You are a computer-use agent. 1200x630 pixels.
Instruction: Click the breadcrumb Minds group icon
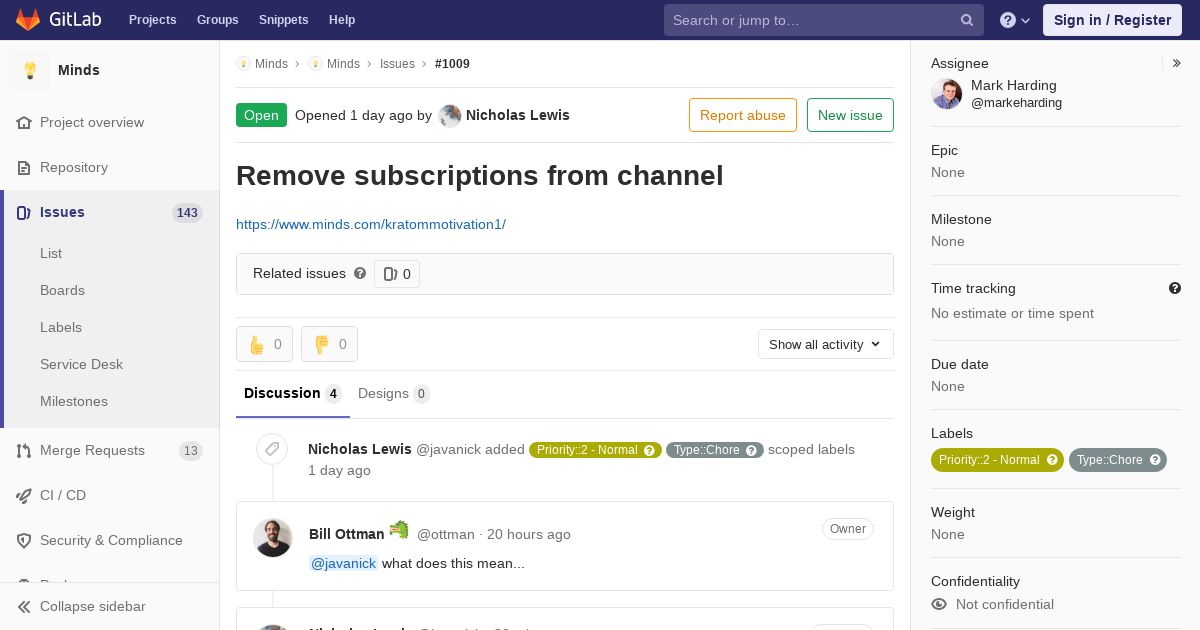(x=244, y=63)
